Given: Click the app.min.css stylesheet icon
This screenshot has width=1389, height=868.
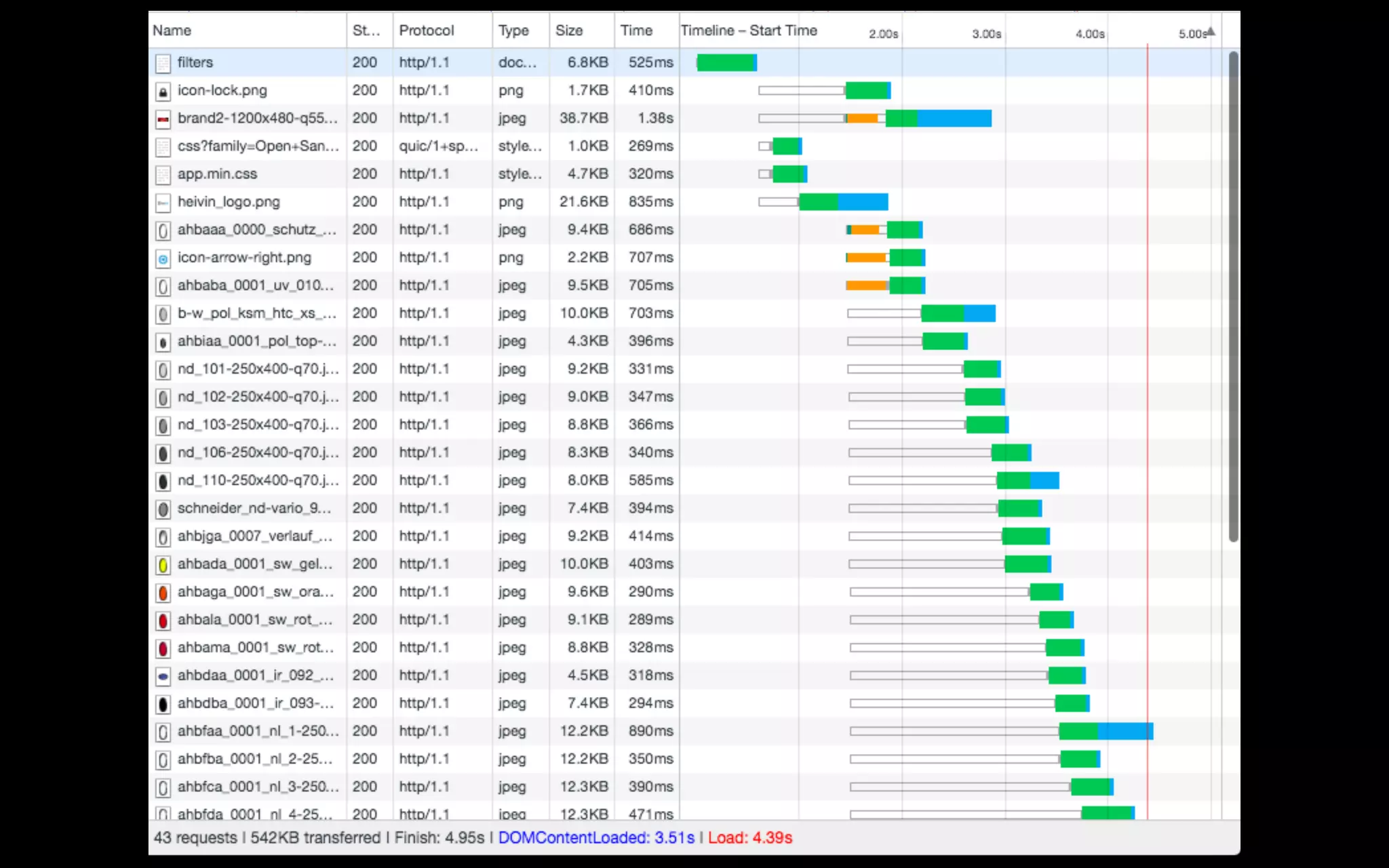Looking at the screenshot, I should pos(163,174).
